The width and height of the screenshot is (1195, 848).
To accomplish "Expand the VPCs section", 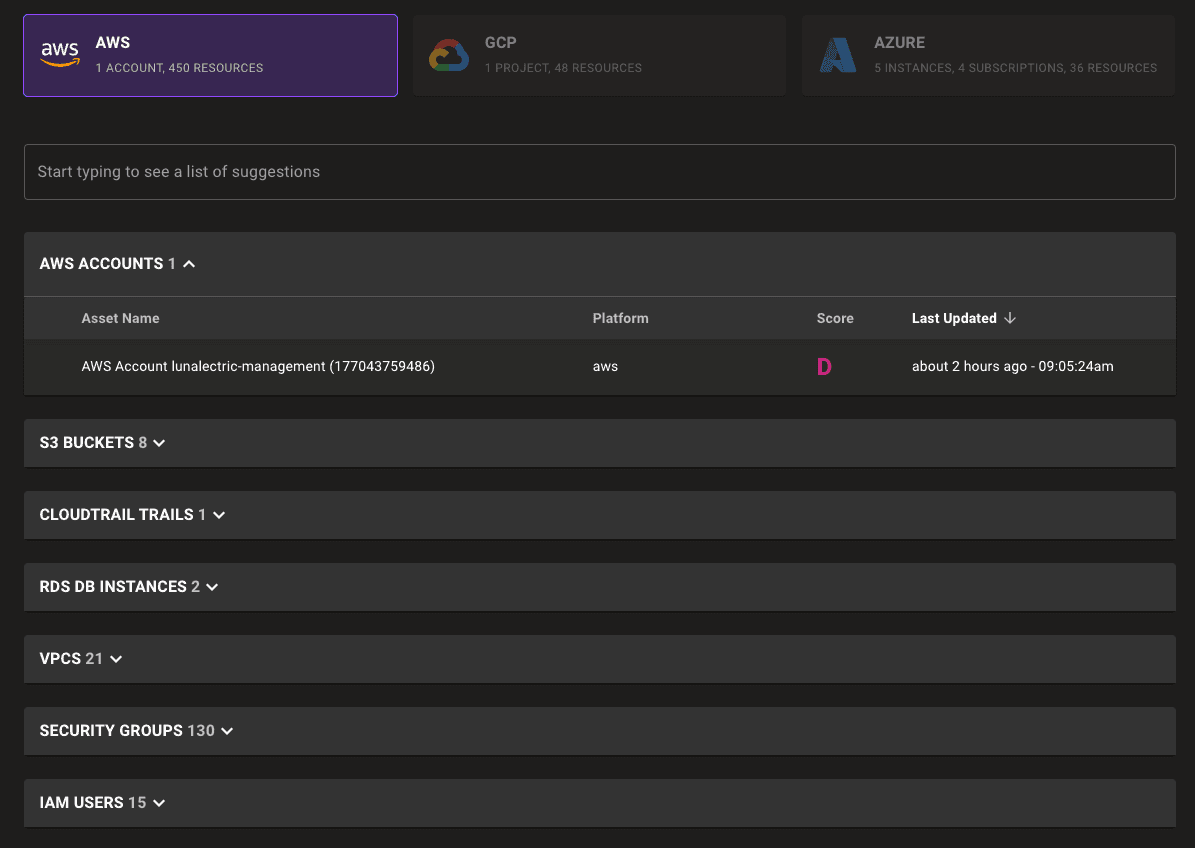I will (116, 659).
